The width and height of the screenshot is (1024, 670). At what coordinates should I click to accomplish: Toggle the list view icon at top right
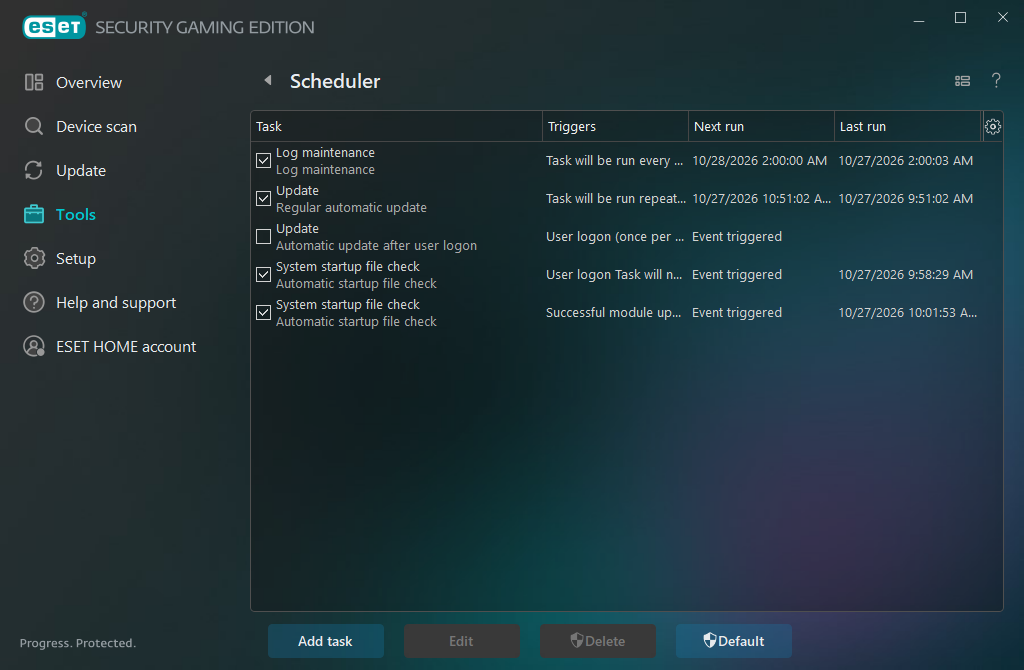[x=962, y=81]
